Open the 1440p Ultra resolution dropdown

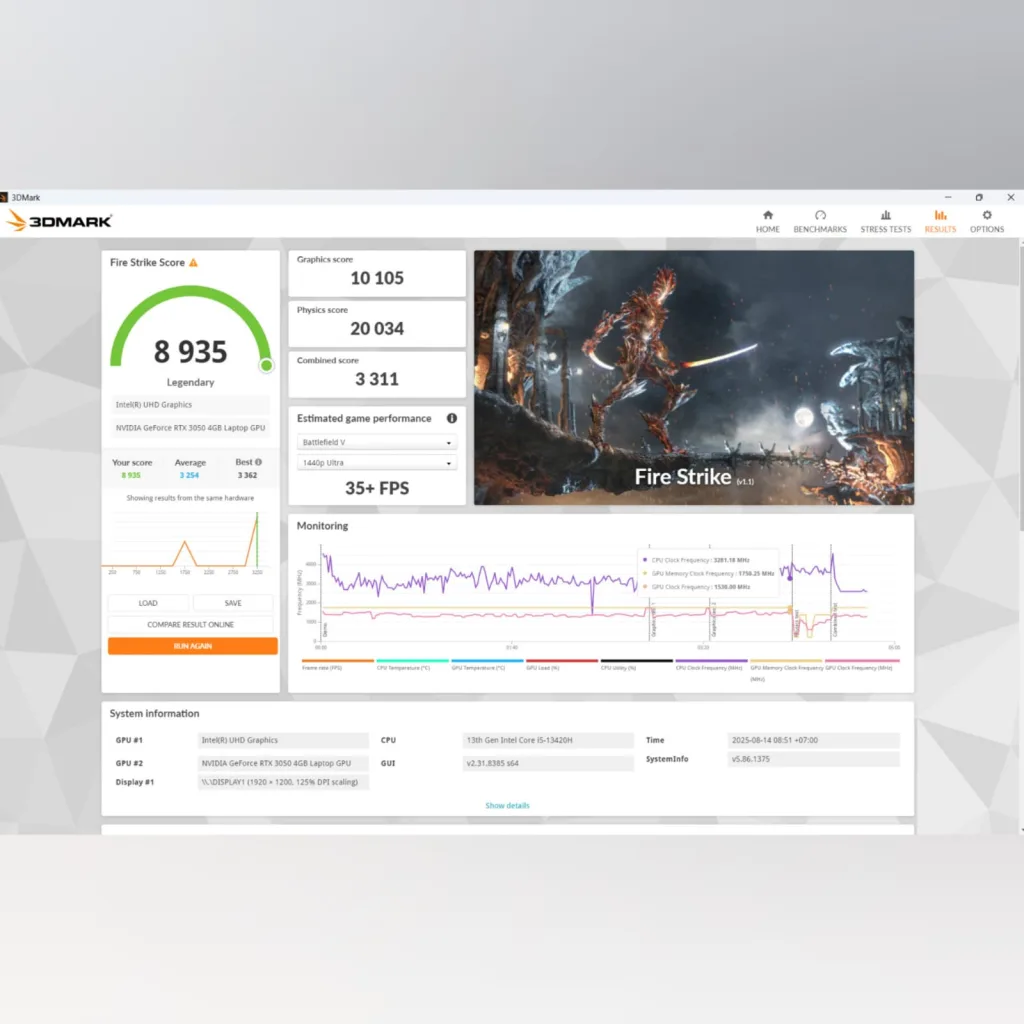[377, 462]
